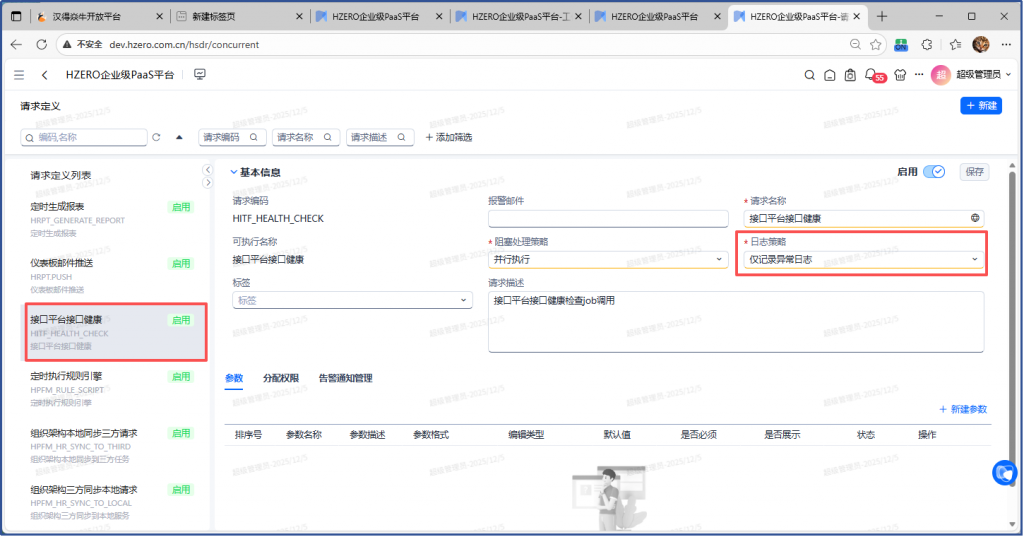The height and width of the screenshot is (537, 1024).
Task: Open the 日志策略 dropdown
Action: pyautogui.click(x=864, y=260)
